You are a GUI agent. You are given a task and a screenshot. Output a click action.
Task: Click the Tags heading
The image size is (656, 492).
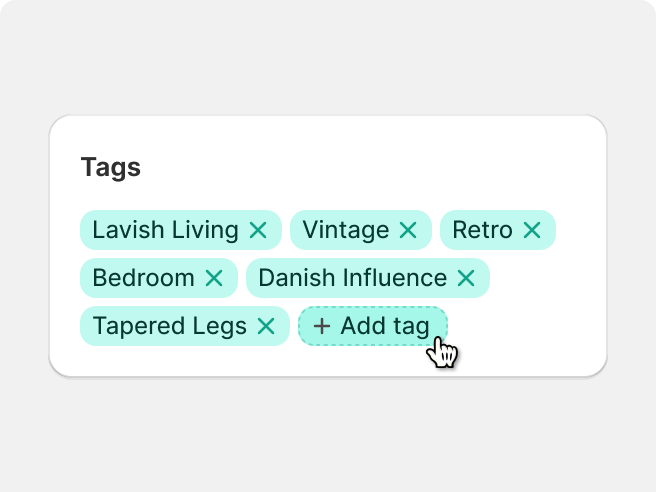[110, 168]
